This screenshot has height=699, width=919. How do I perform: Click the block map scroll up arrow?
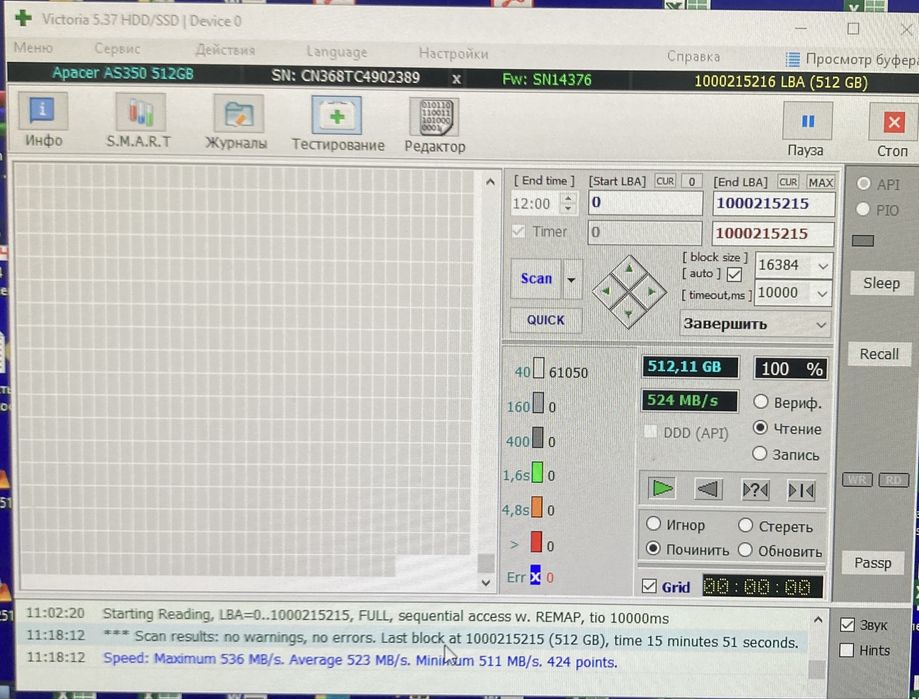490,182
